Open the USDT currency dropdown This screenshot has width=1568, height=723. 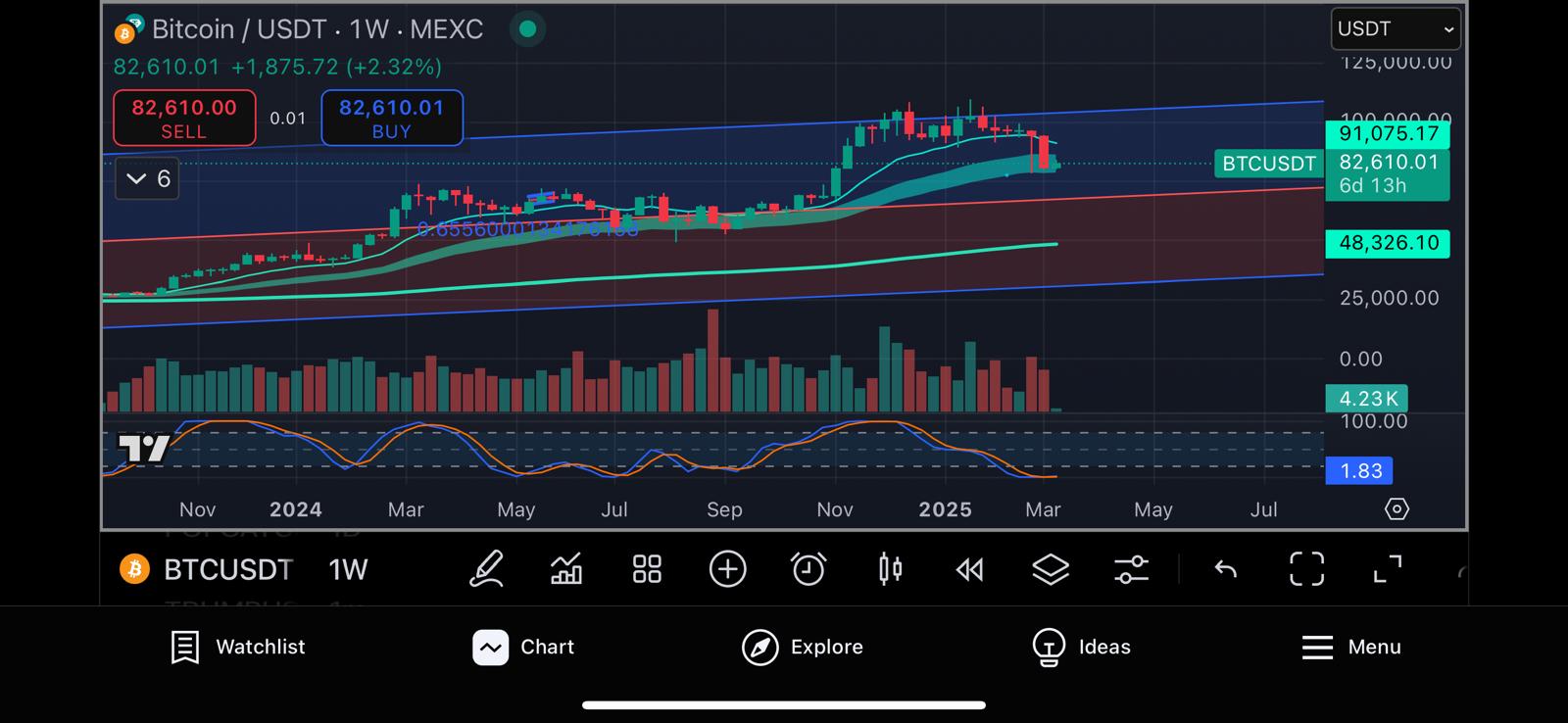pos(1396,29)
